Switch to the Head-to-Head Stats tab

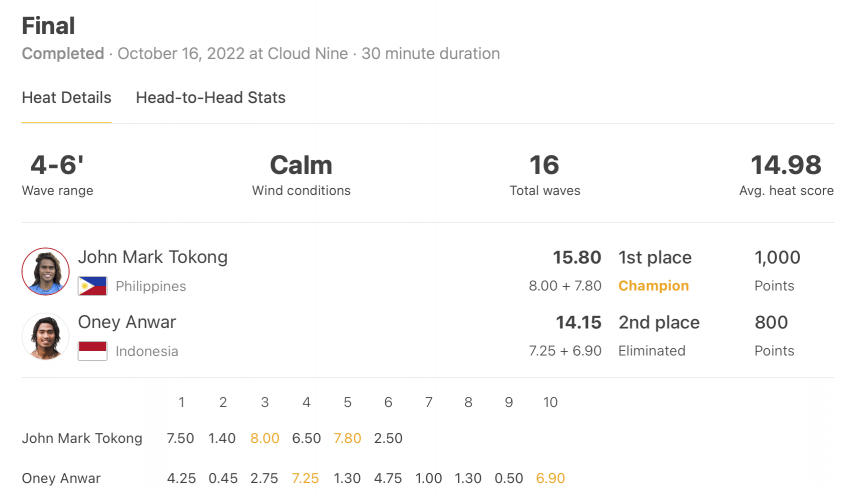211,98
